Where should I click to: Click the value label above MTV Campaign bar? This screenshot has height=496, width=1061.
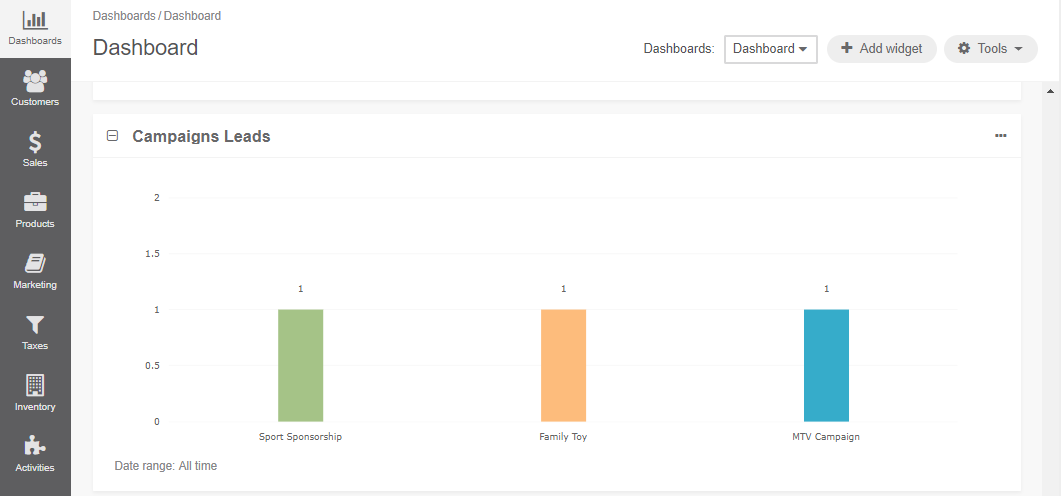pos(826,289)
